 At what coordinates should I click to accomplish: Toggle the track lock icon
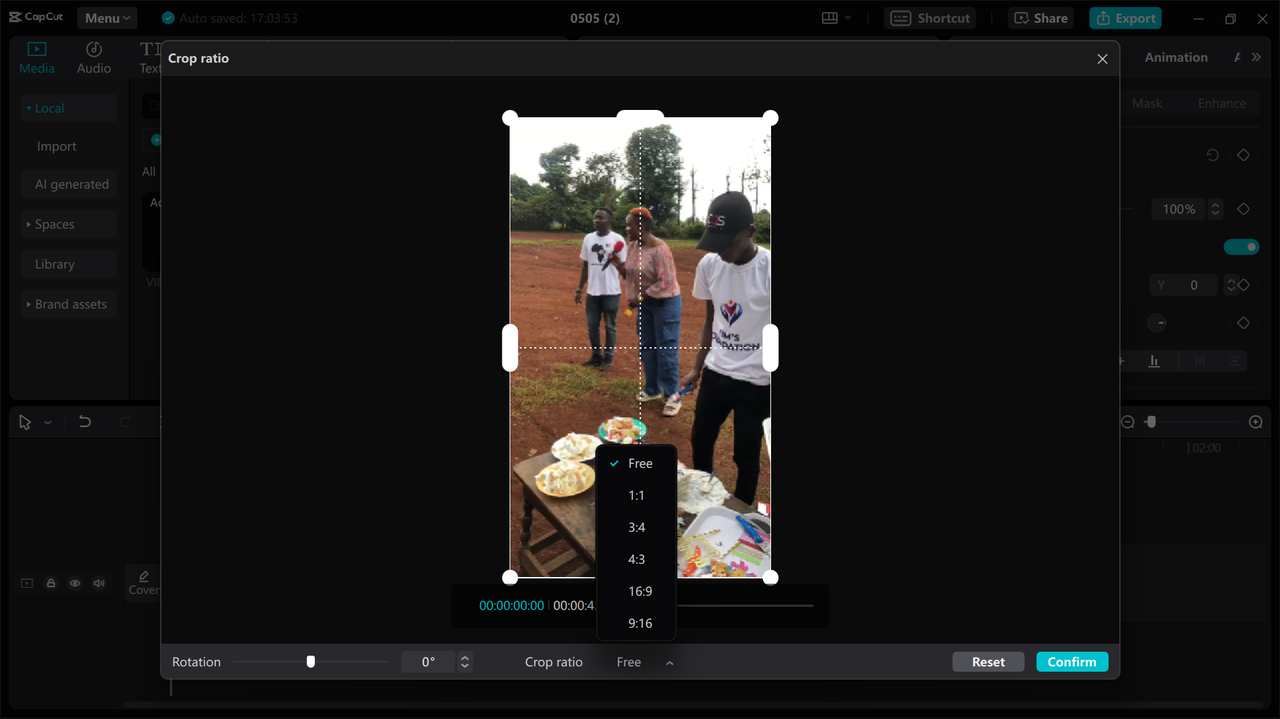click(x=51, y=583)
